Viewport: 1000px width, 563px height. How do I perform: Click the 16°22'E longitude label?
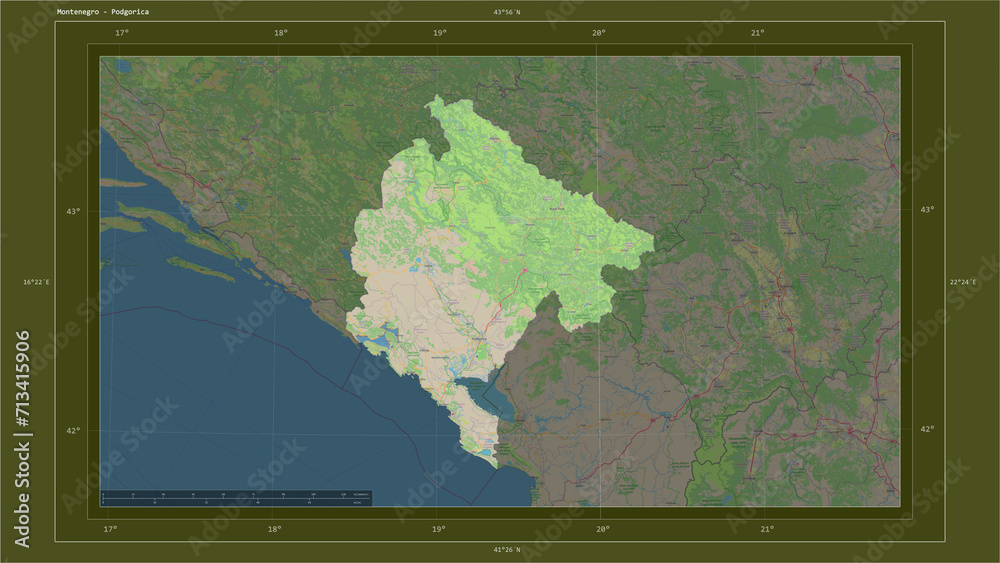[36, 282]
